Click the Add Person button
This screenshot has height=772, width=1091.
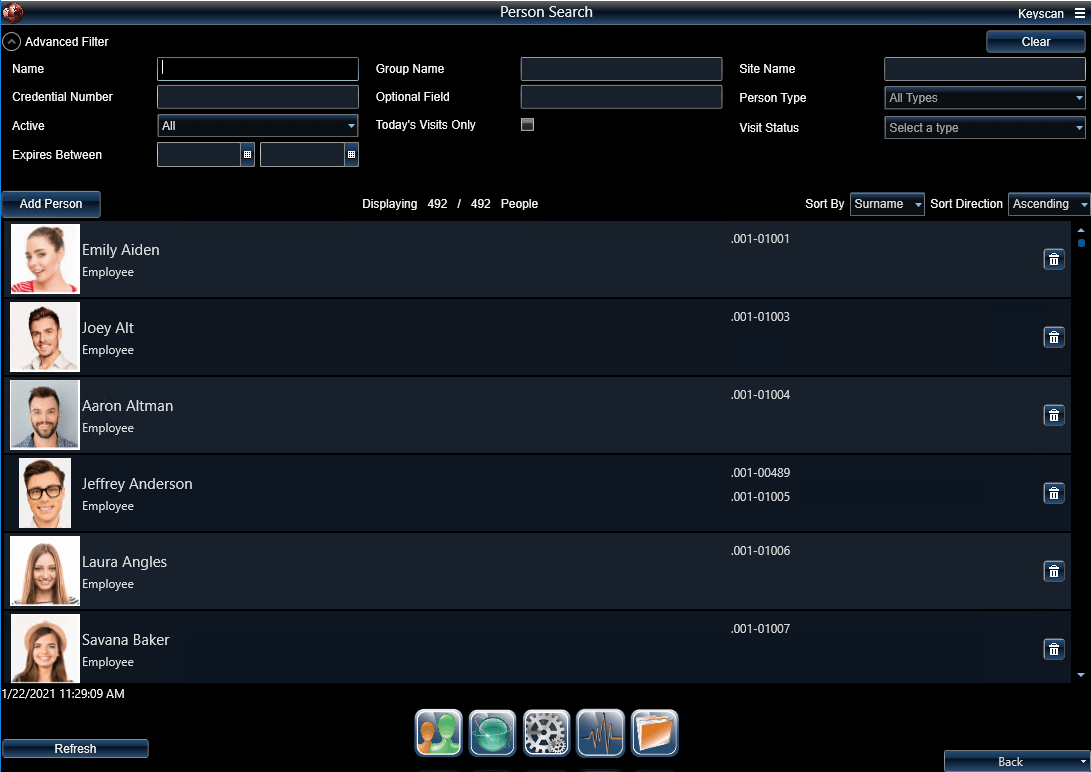coord(50,204)
